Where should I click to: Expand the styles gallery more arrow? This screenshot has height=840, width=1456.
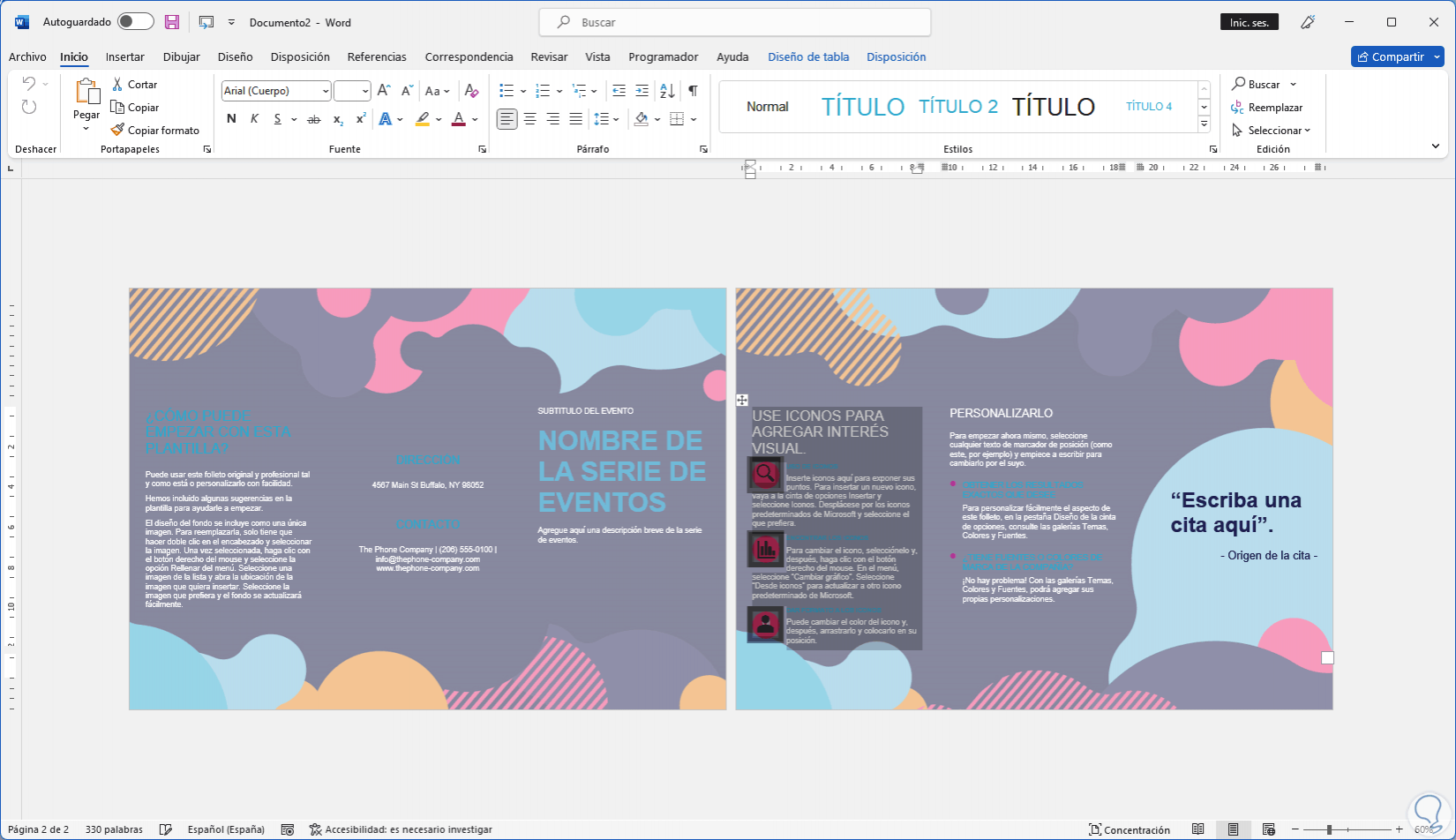pos(1204,124)
